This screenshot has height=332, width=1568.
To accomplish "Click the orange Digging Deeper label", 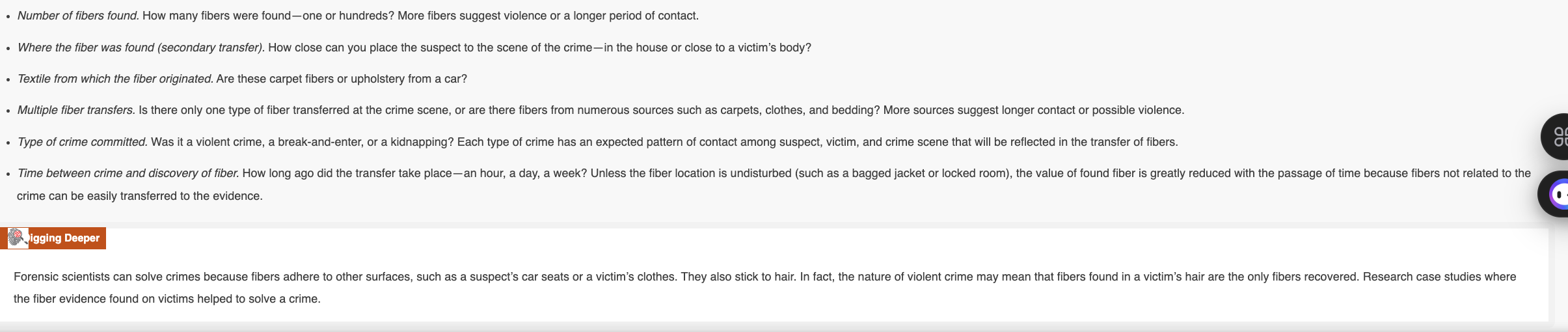I will 64,238.
